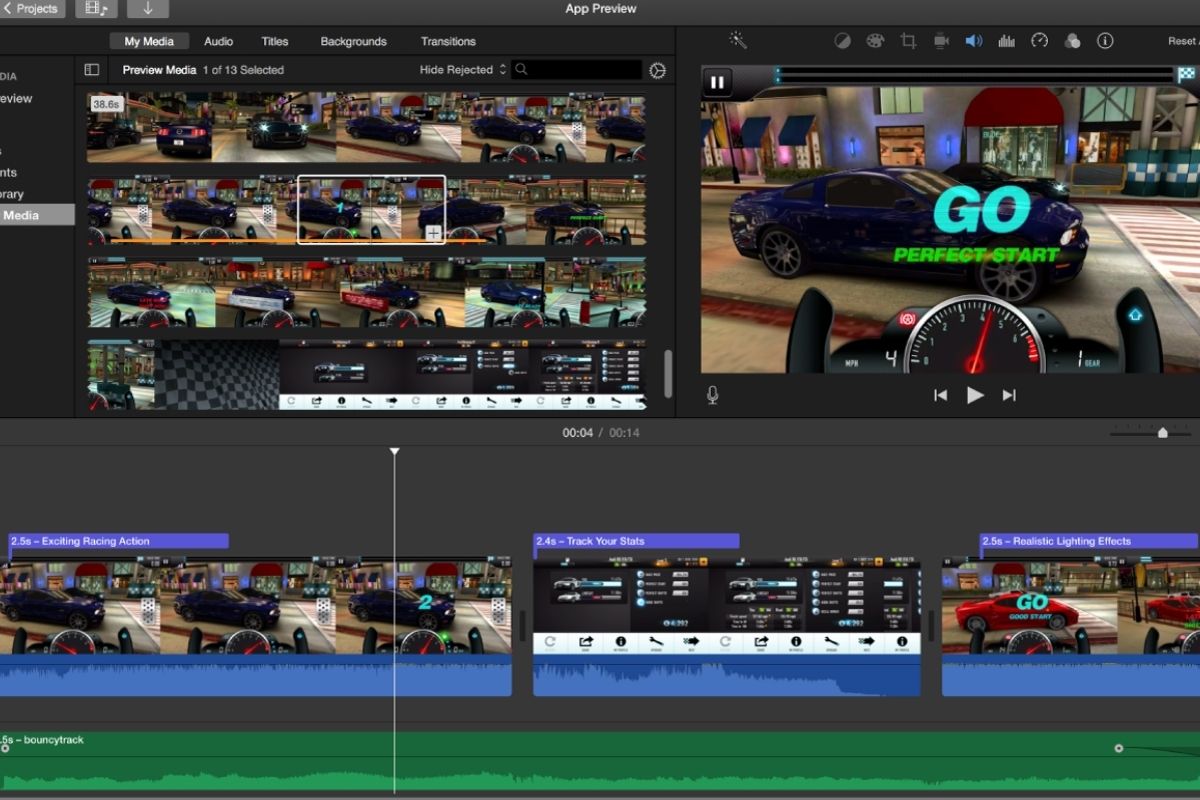Click the magic wand auto-enhance icon
The image size is (1200, 800).
point(738,41)
